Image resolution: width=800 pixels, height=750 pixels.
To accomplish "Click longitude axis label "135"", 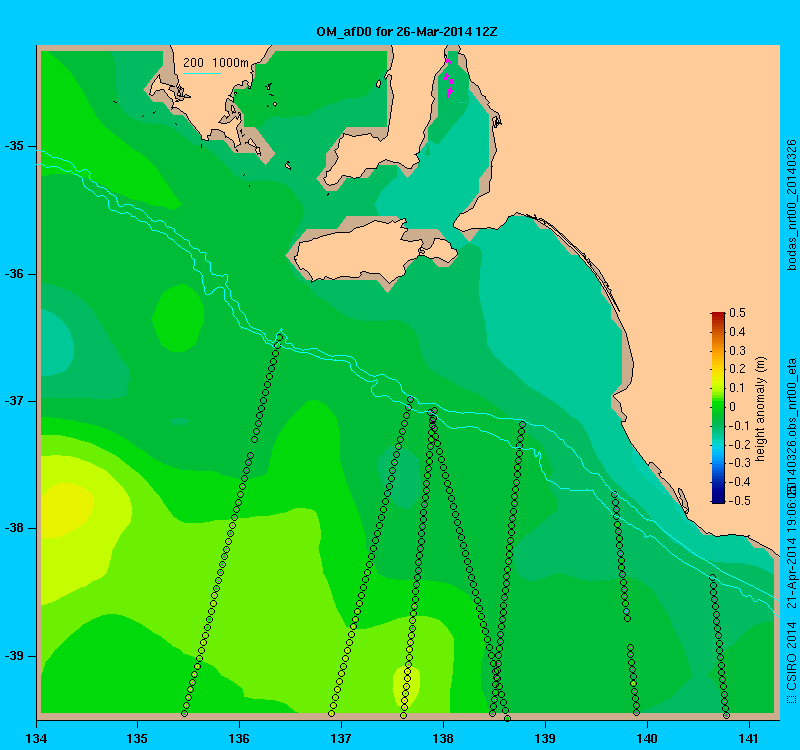I will pyautogui.click(x=137, y=739).
